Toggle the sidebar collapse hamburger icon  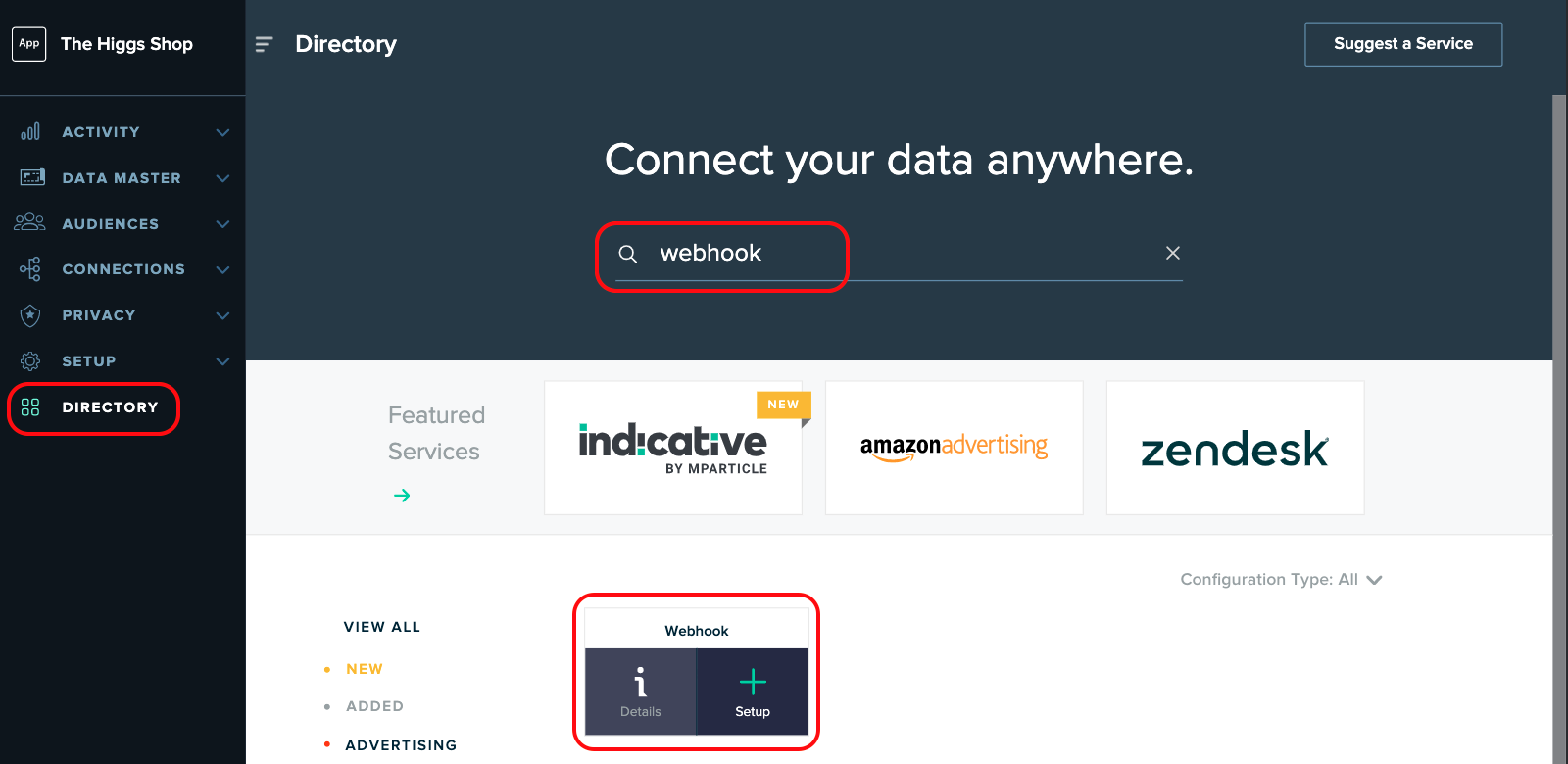tap(264, 44)
